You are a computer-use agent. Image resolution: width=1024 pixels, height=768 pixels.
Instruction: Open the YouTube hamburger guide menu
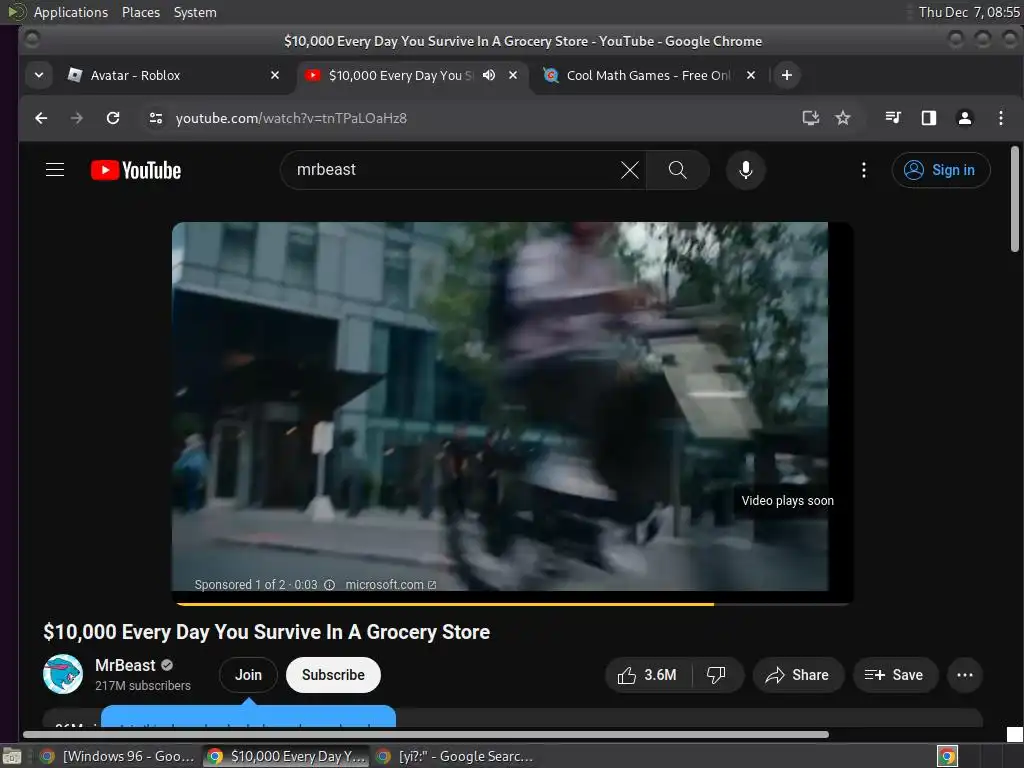55,170
